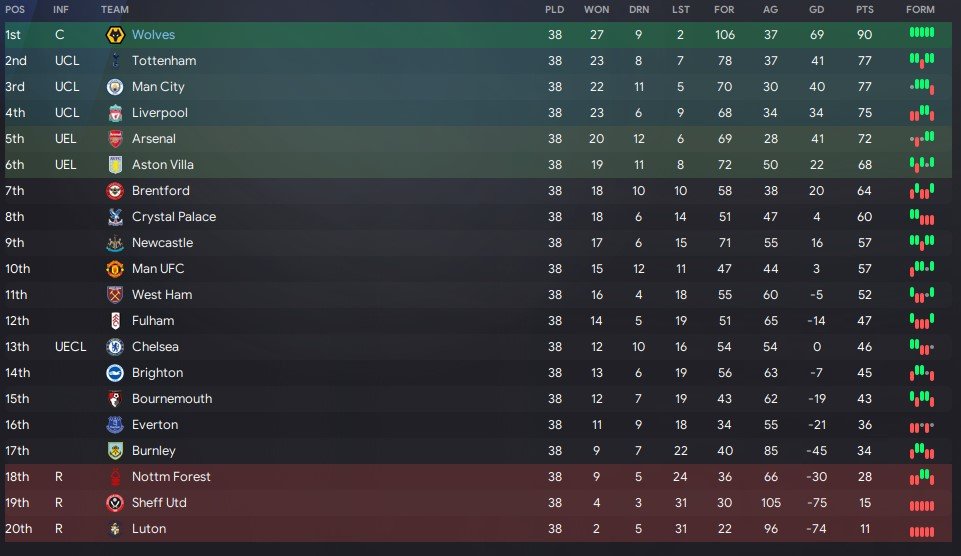Sort table by PTS column header
This screenshot has width=961, height=556.
pyautogui.click(x=865, y=10)
